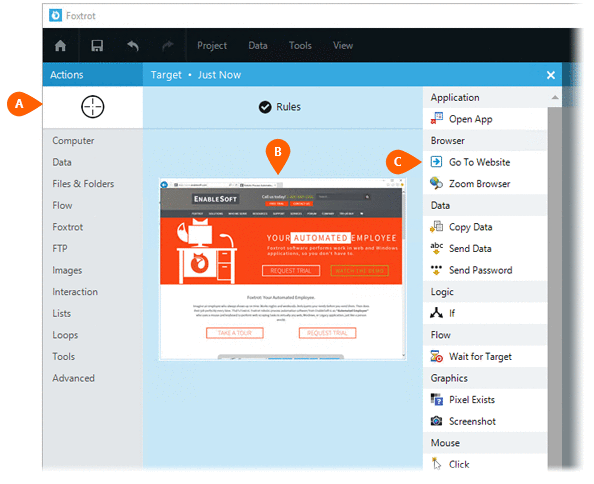Screen dimensions: 594x484
Task: Open the Loops actions category
Action: (x=65, y=335)
